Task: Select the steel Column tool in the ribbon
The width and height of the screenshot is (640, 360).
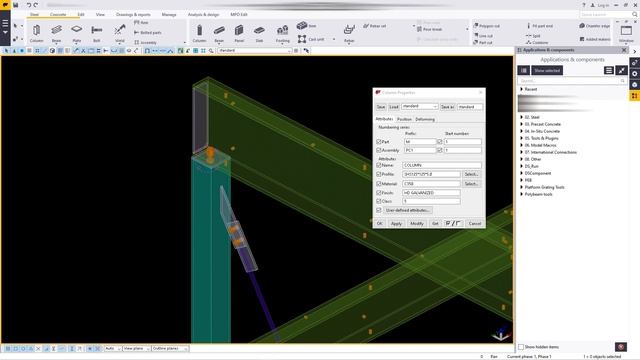Action: tap(36, 33)
